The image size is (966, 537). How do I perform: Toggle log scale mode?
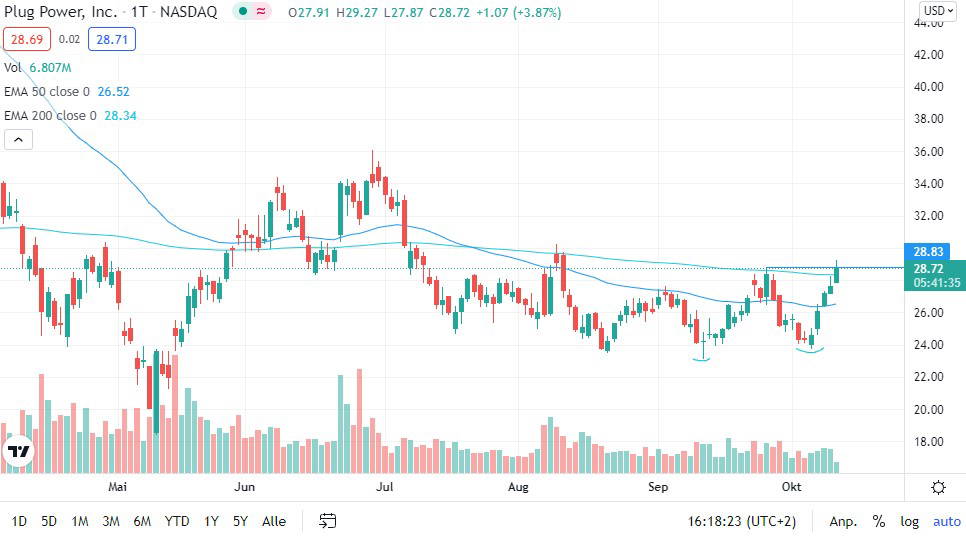[909, 521]
